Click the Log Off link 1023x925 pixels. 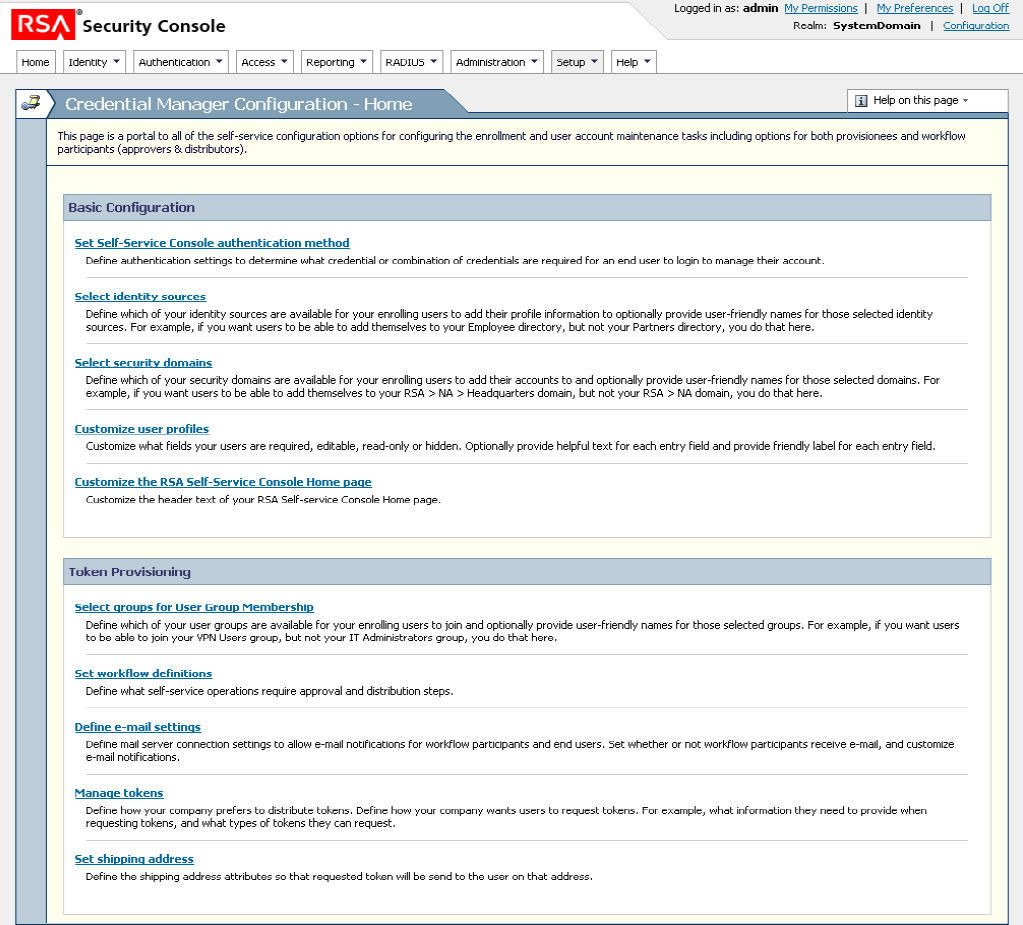pyautogui.click(x=990, y=8)
